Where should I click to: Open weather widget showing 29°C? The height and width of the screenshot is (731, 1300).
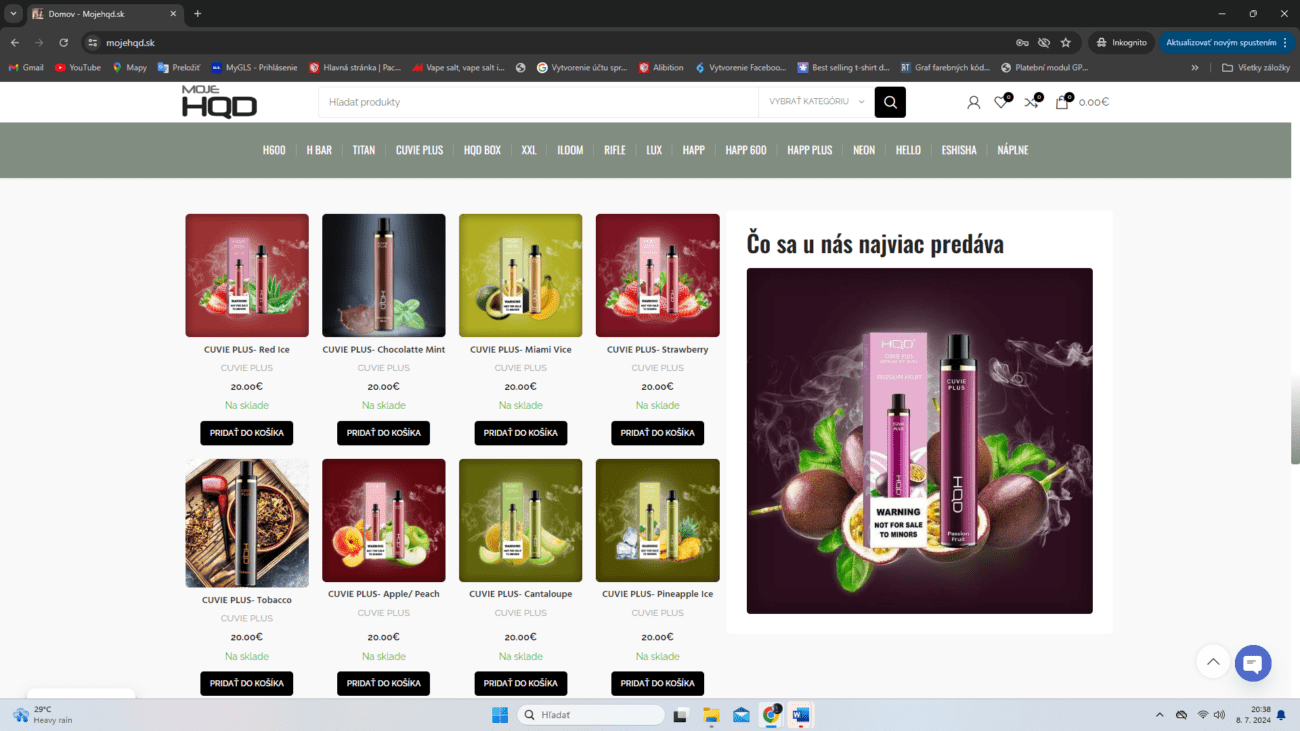[42, 715]
